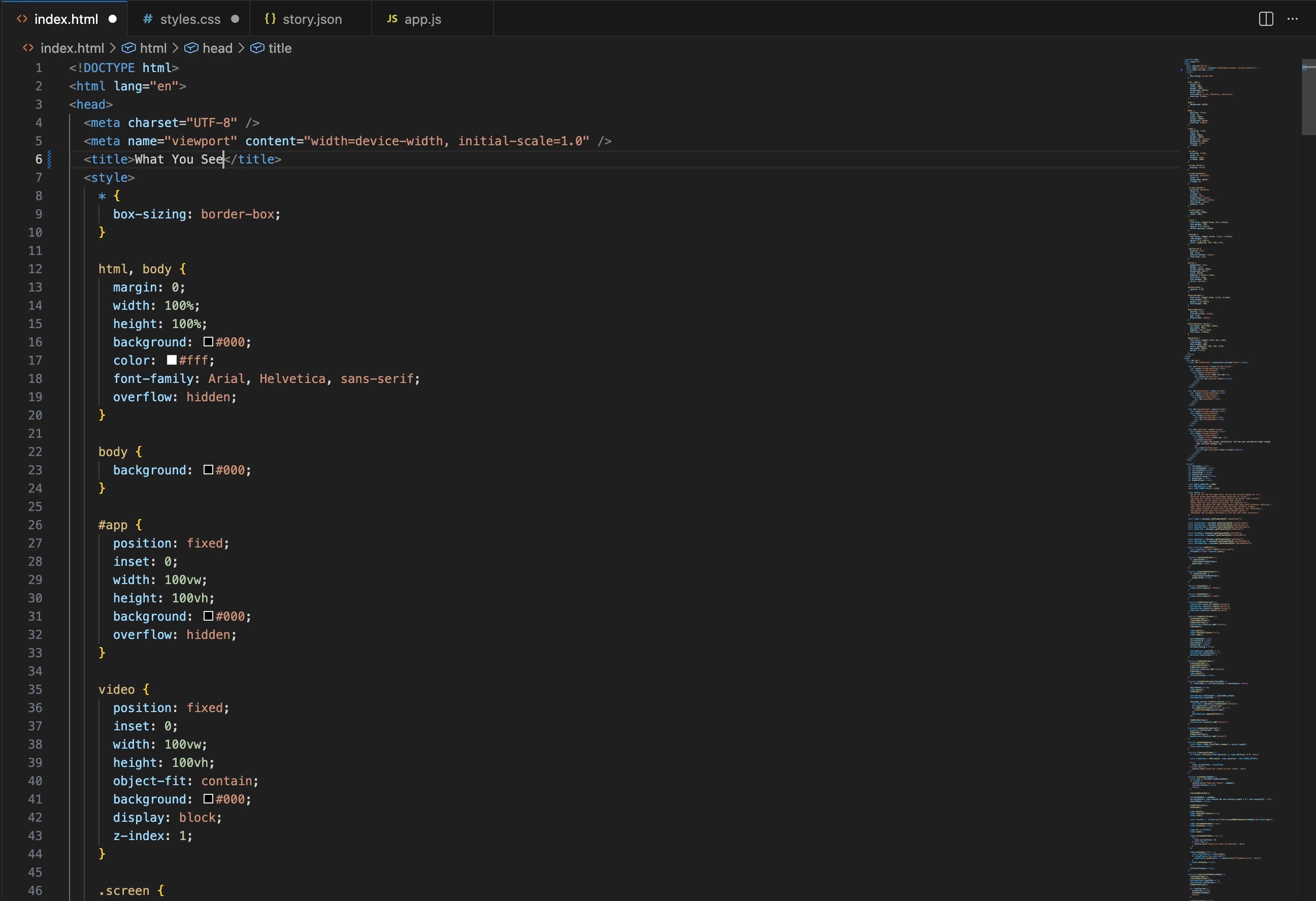Click the vertical scrollbar thumb

click(x=1308, y=97)
